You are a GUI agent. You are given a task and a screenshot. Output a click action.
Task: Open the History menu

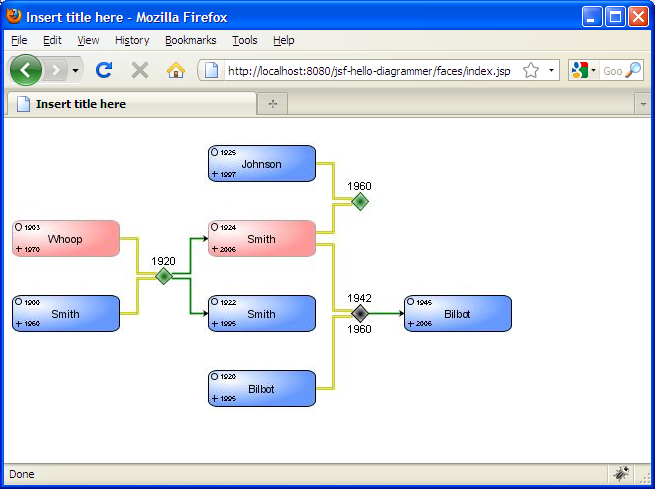click(132, 40)
